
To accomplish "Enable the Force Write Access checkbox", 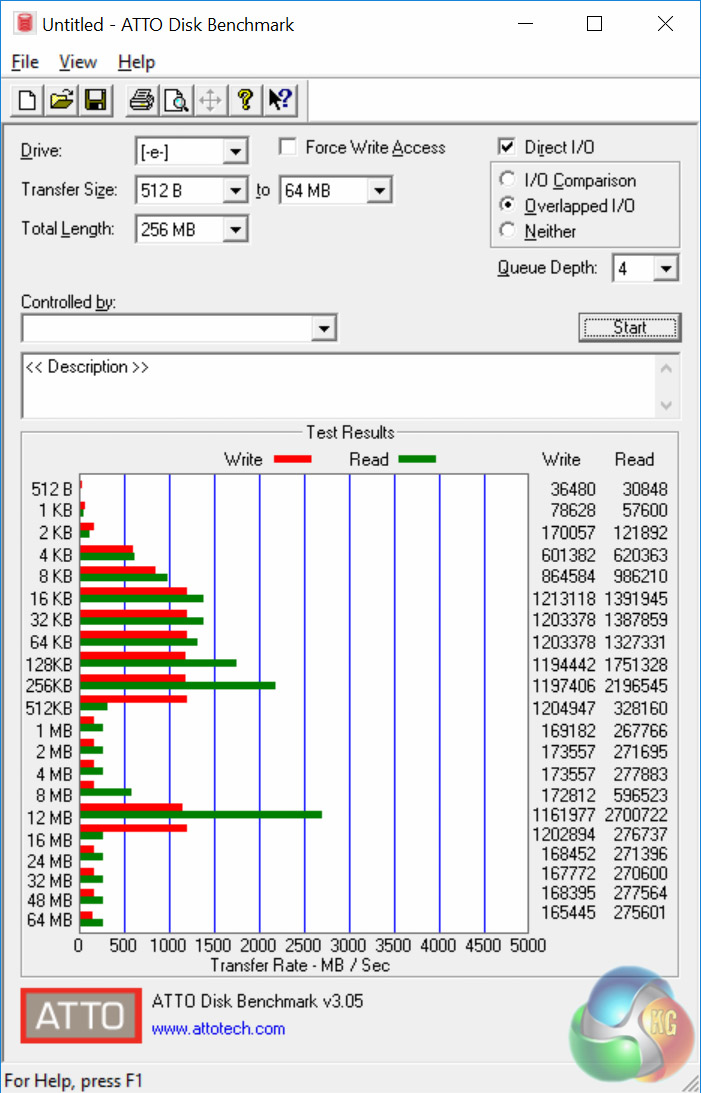I will point(287,147).
